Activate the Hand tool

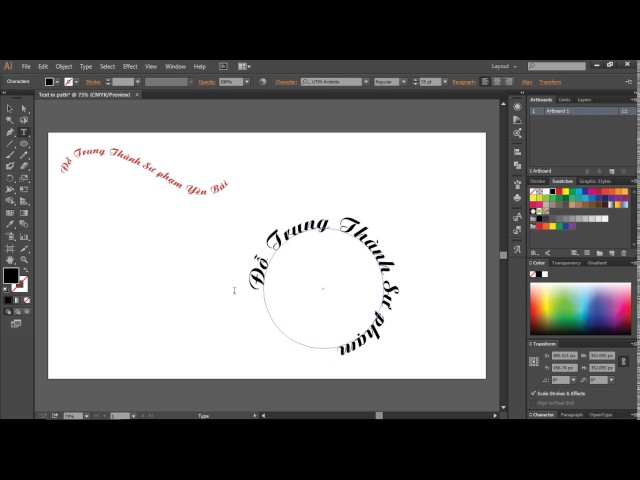click(10, 259)
